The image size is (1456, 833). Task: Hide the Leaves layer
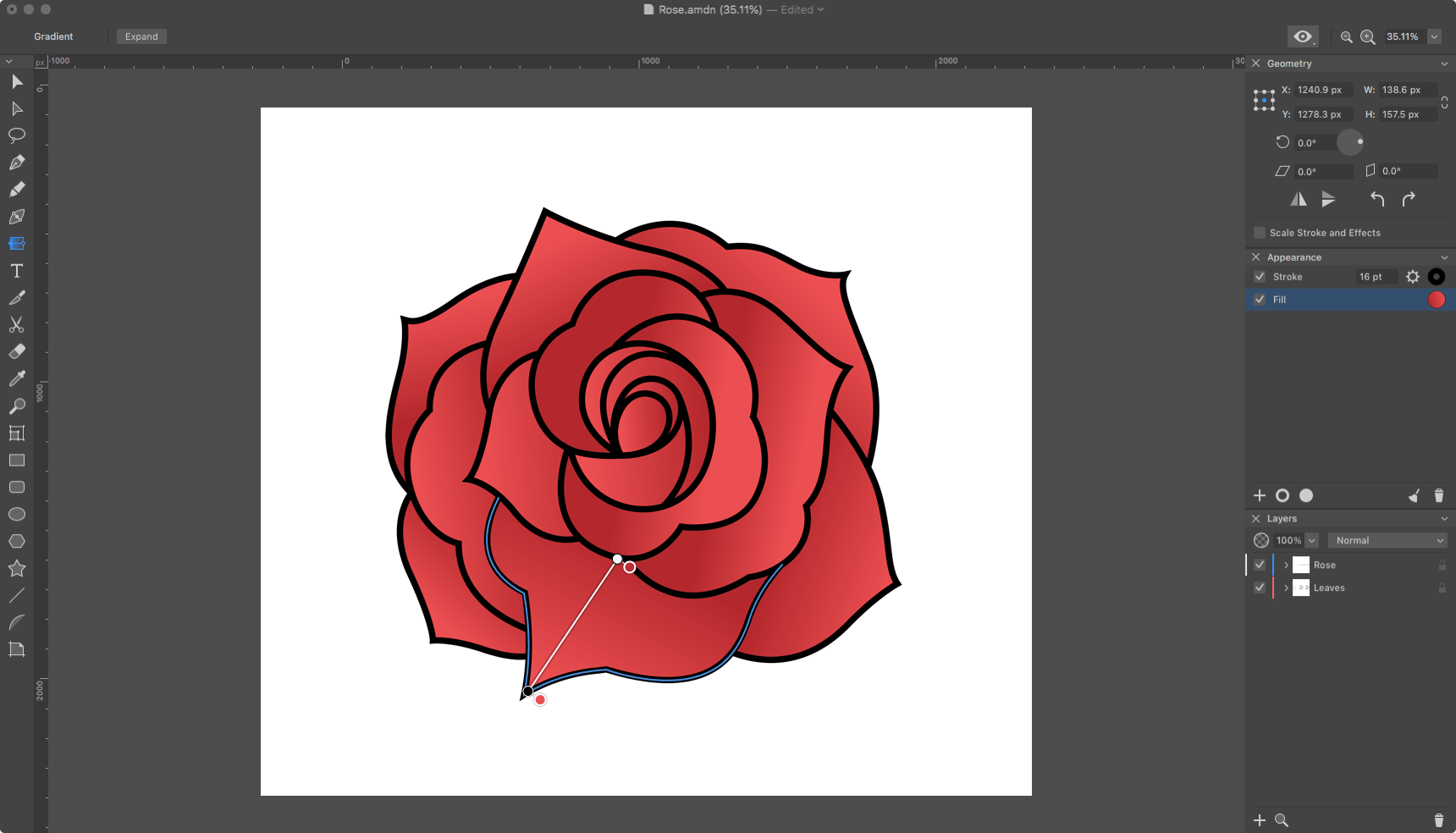coord(1260,588)
